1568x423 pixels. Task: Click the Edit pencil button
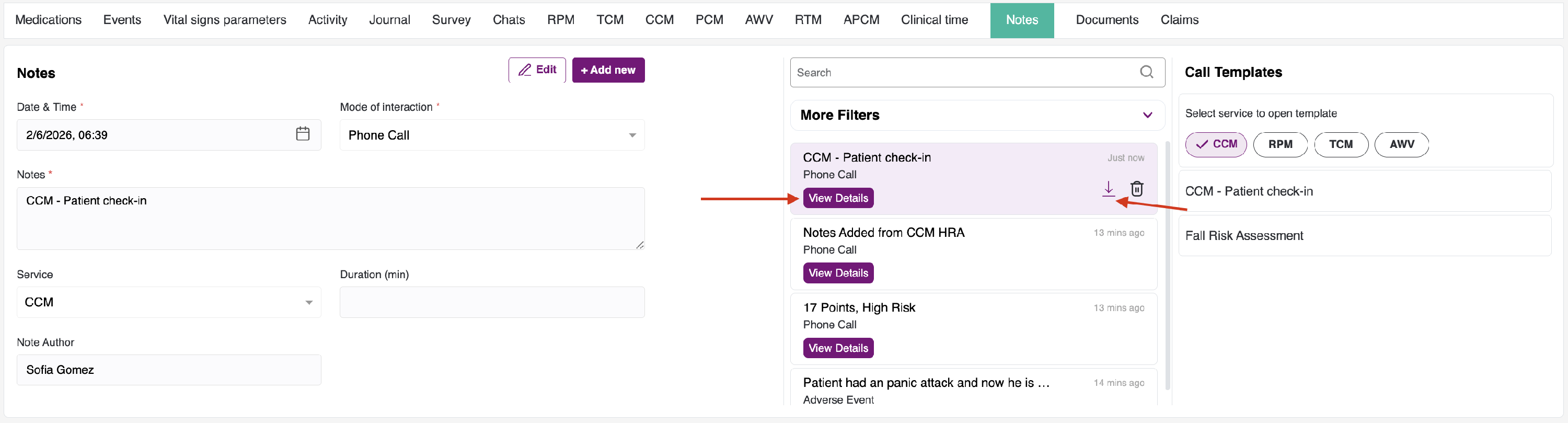[x=537, y=70]
